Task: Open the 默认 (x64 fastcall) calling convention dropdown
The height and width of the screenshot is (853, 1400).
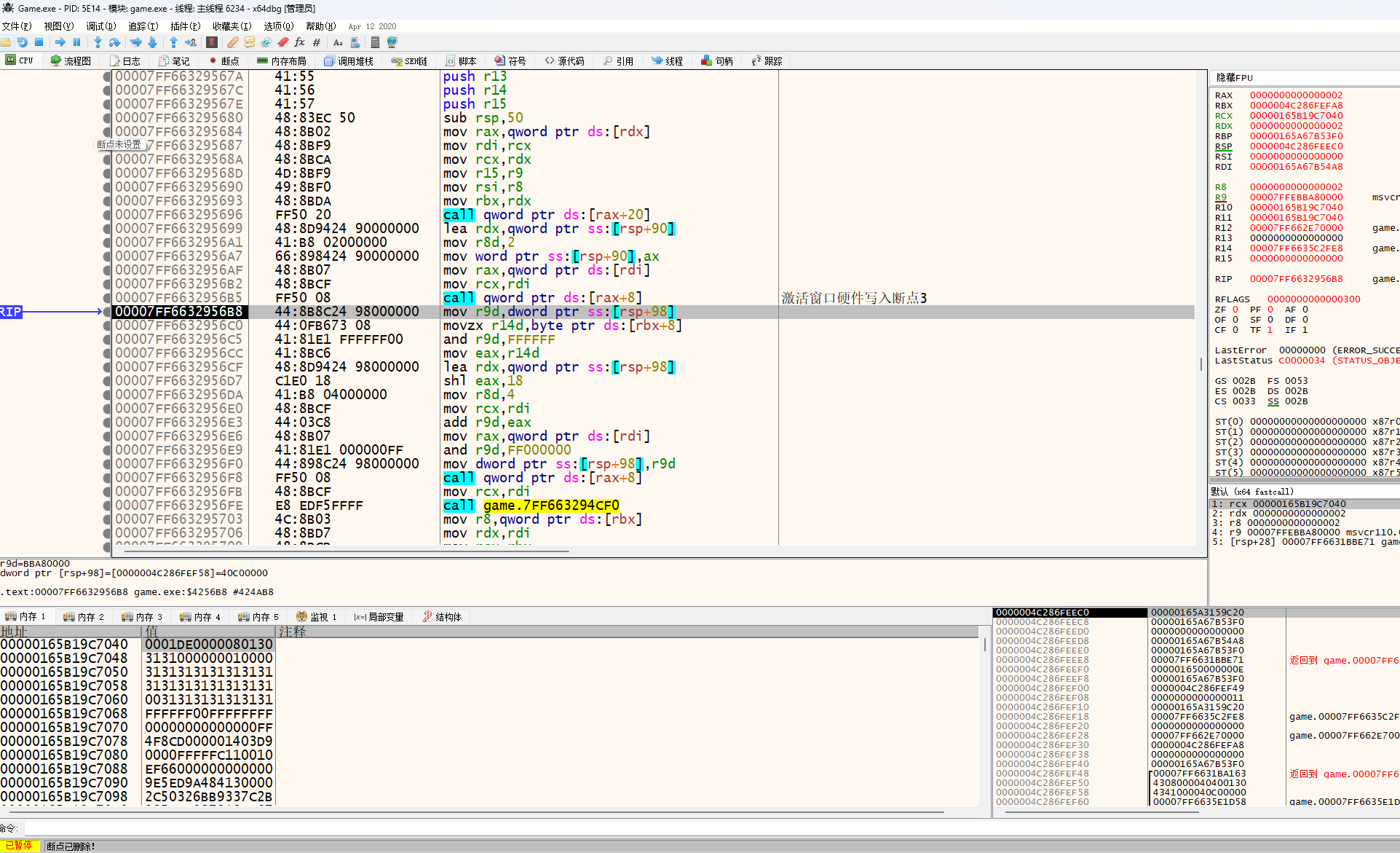Action: [x=1252, y=492]
